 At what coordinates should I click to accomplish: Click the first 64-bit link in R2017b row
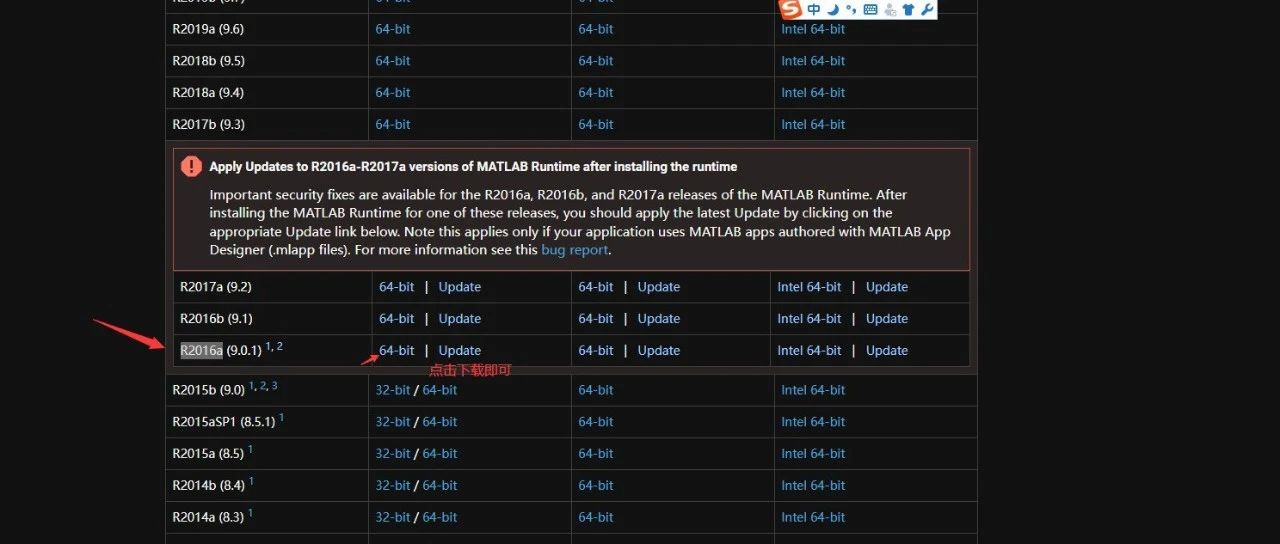pos(393,125)
